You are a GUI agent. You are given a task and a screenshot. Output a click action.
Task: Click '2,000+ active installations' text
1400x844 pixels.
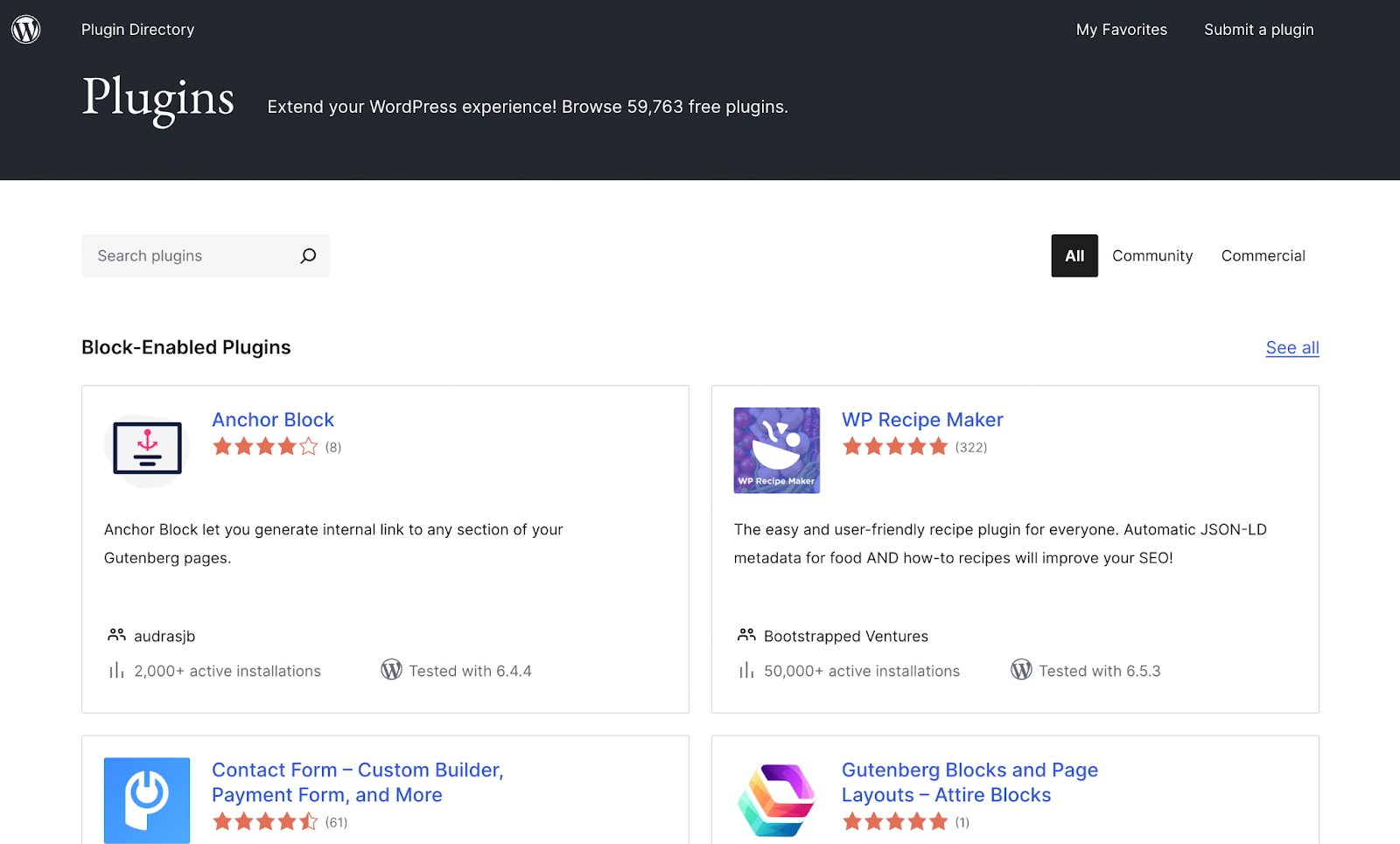point(227,671)
